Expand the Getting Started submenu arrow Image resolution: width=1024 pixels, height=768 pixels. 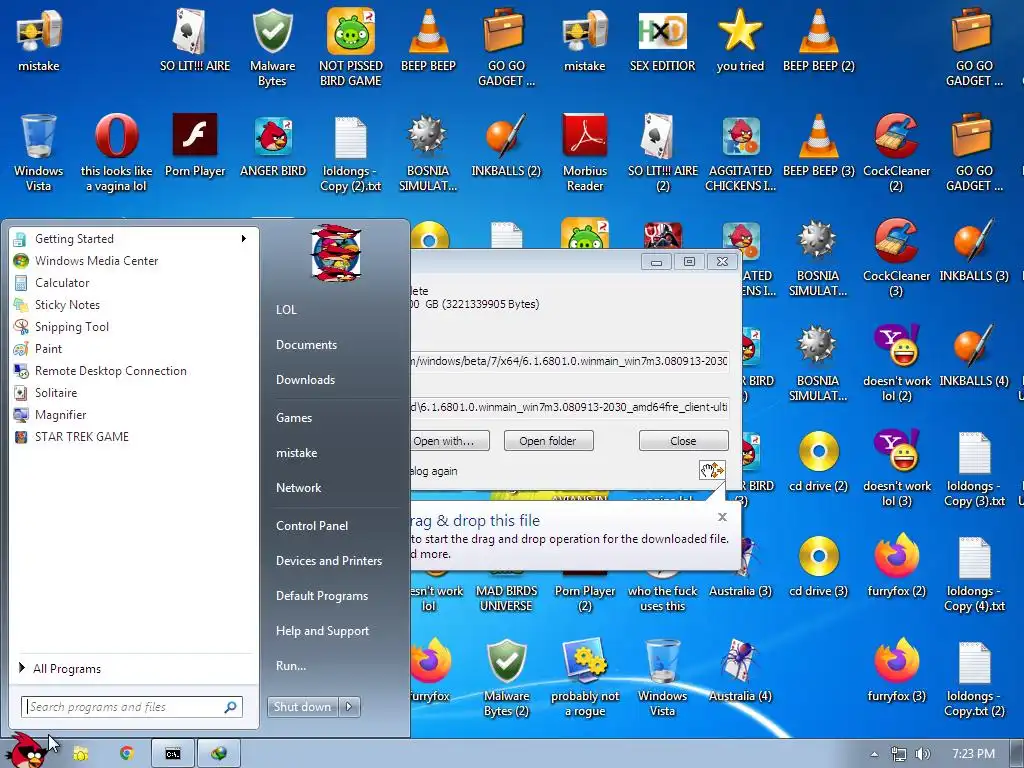244,238
